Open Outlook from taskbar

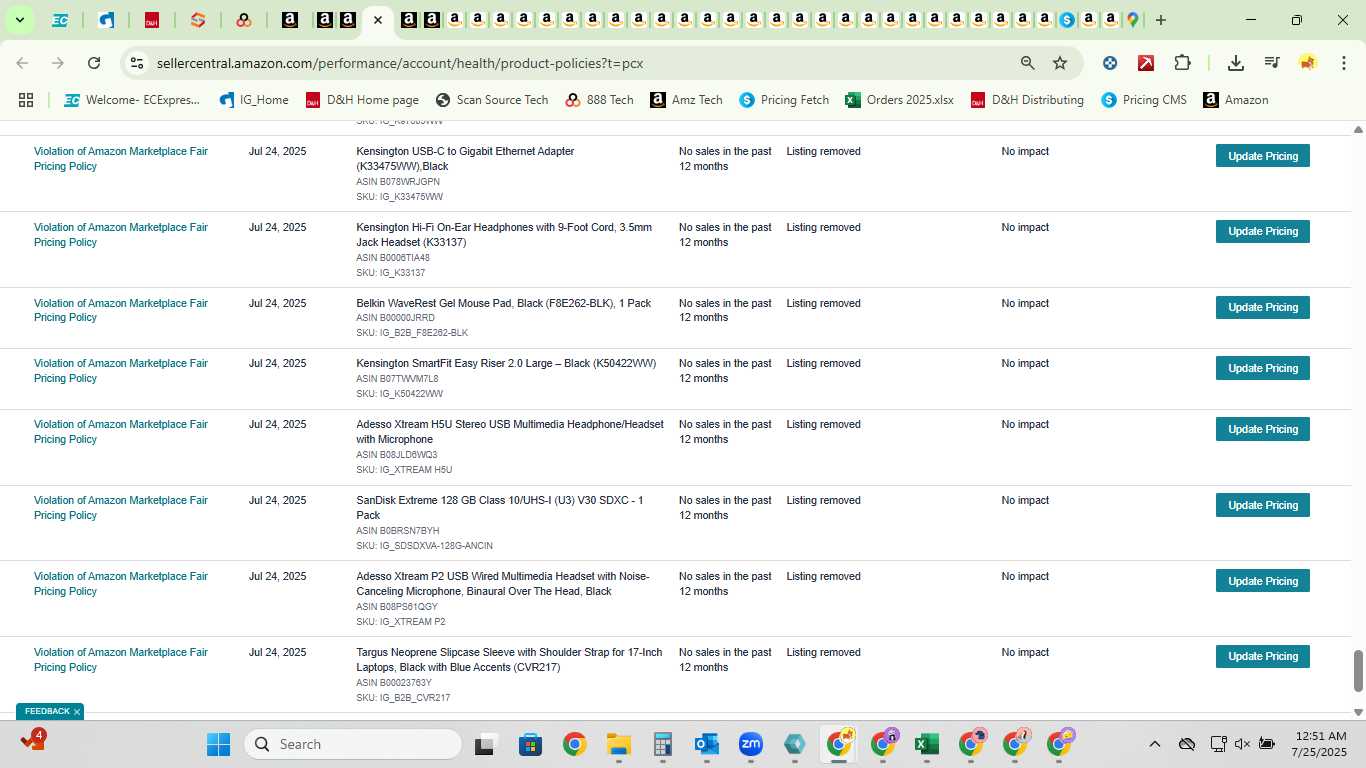(706, 744)
